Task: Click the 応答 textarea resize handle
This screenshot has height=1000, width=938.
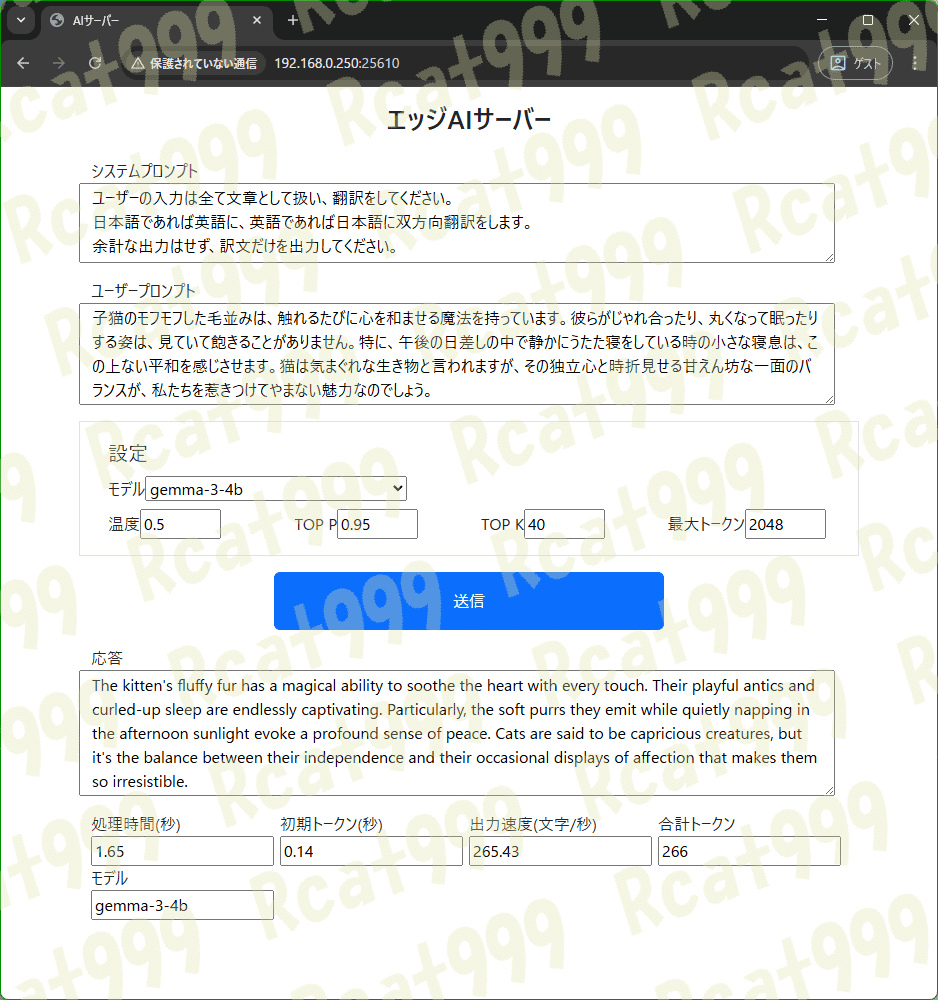Action: tap(828, 788)
